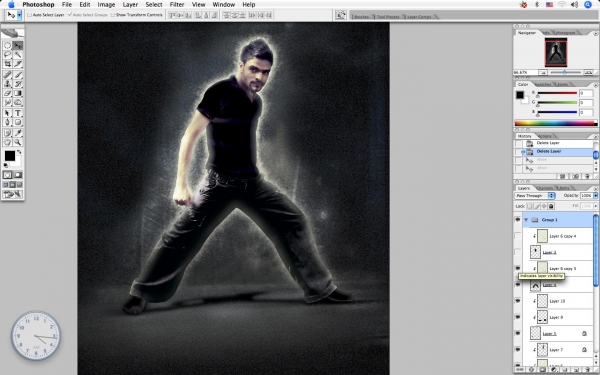Select the Elliptical Marquee tool

(7, 46)
